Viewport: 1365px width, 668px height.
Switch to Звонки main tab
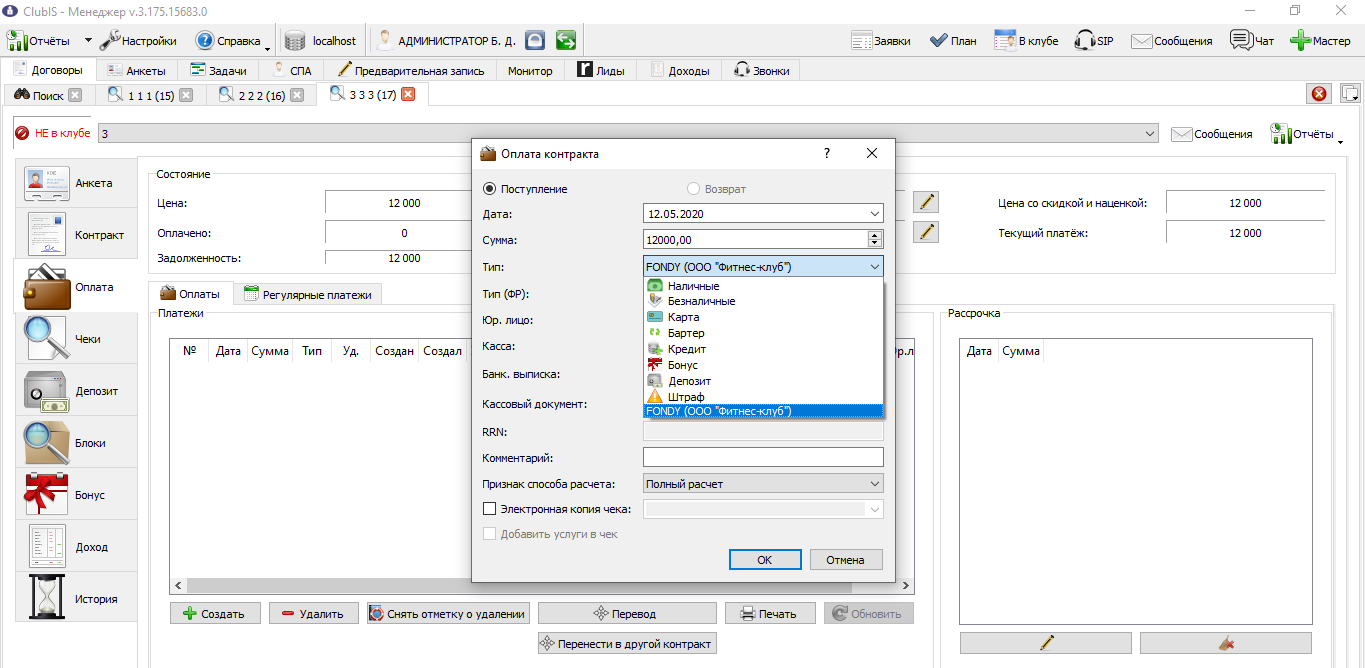click(762, 71)
